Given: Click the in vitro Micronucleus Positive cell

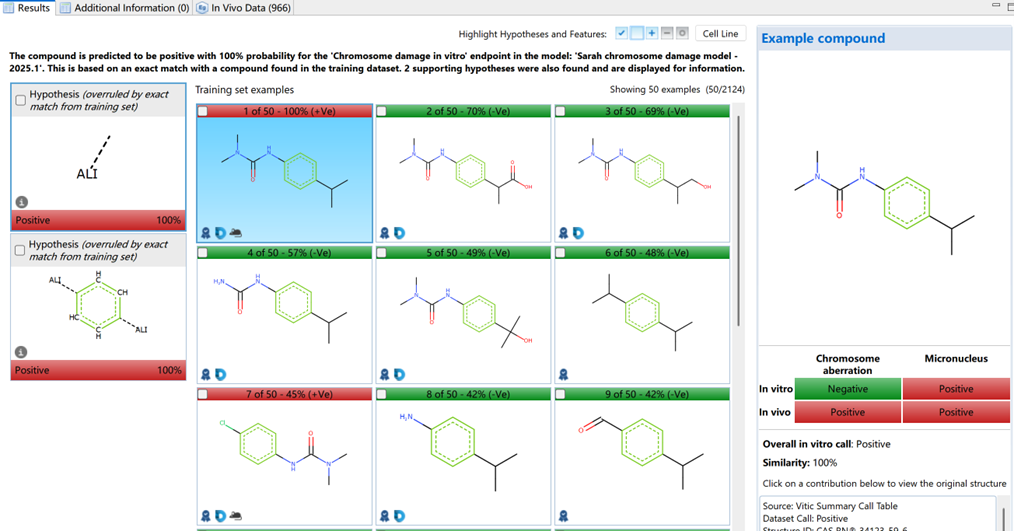Looking at the screenshot, I should pos(955,389).
